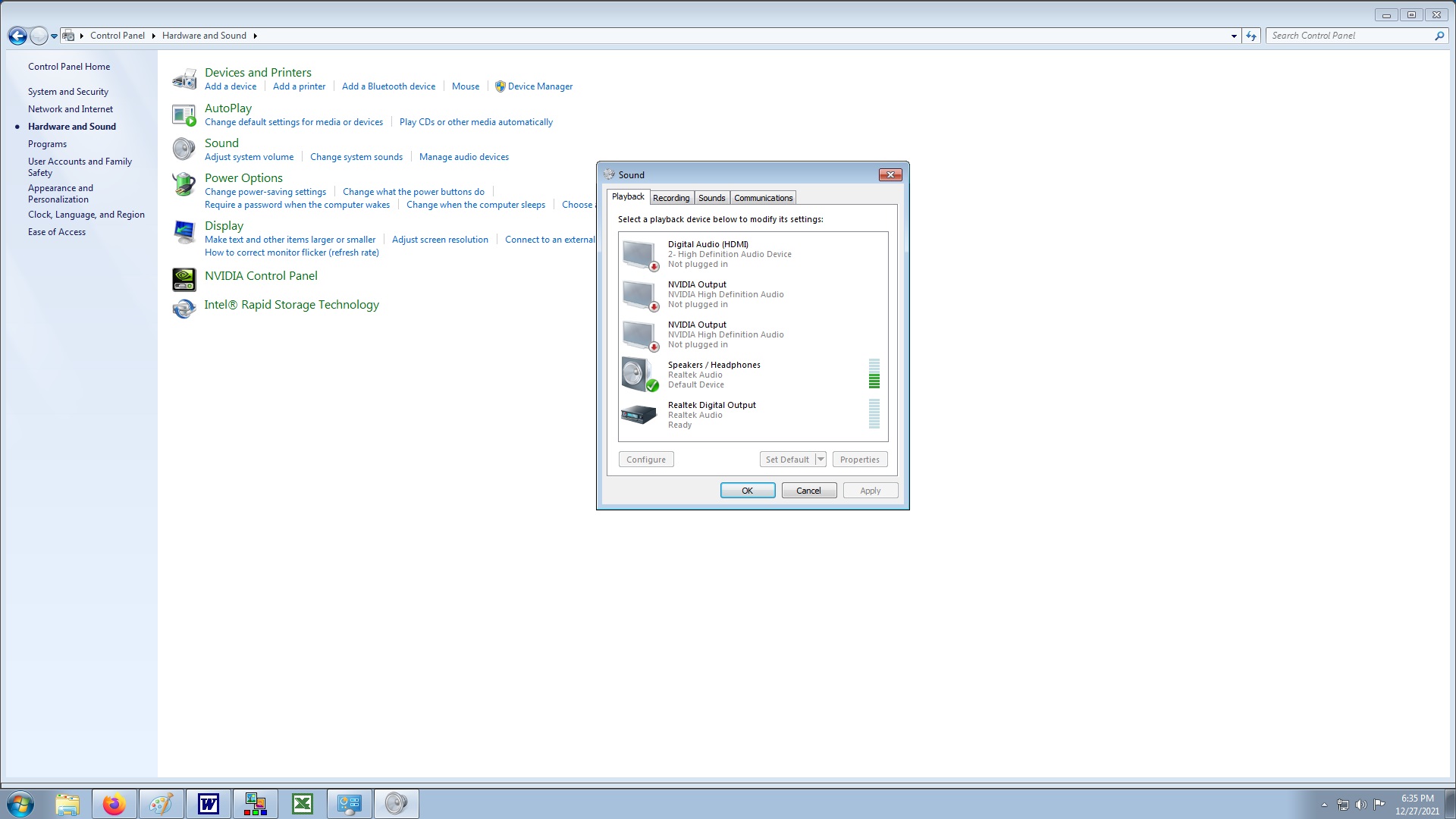Open the address bar history dropdown
This screenshot has width=1456, height=819.
pos(1234,36)
